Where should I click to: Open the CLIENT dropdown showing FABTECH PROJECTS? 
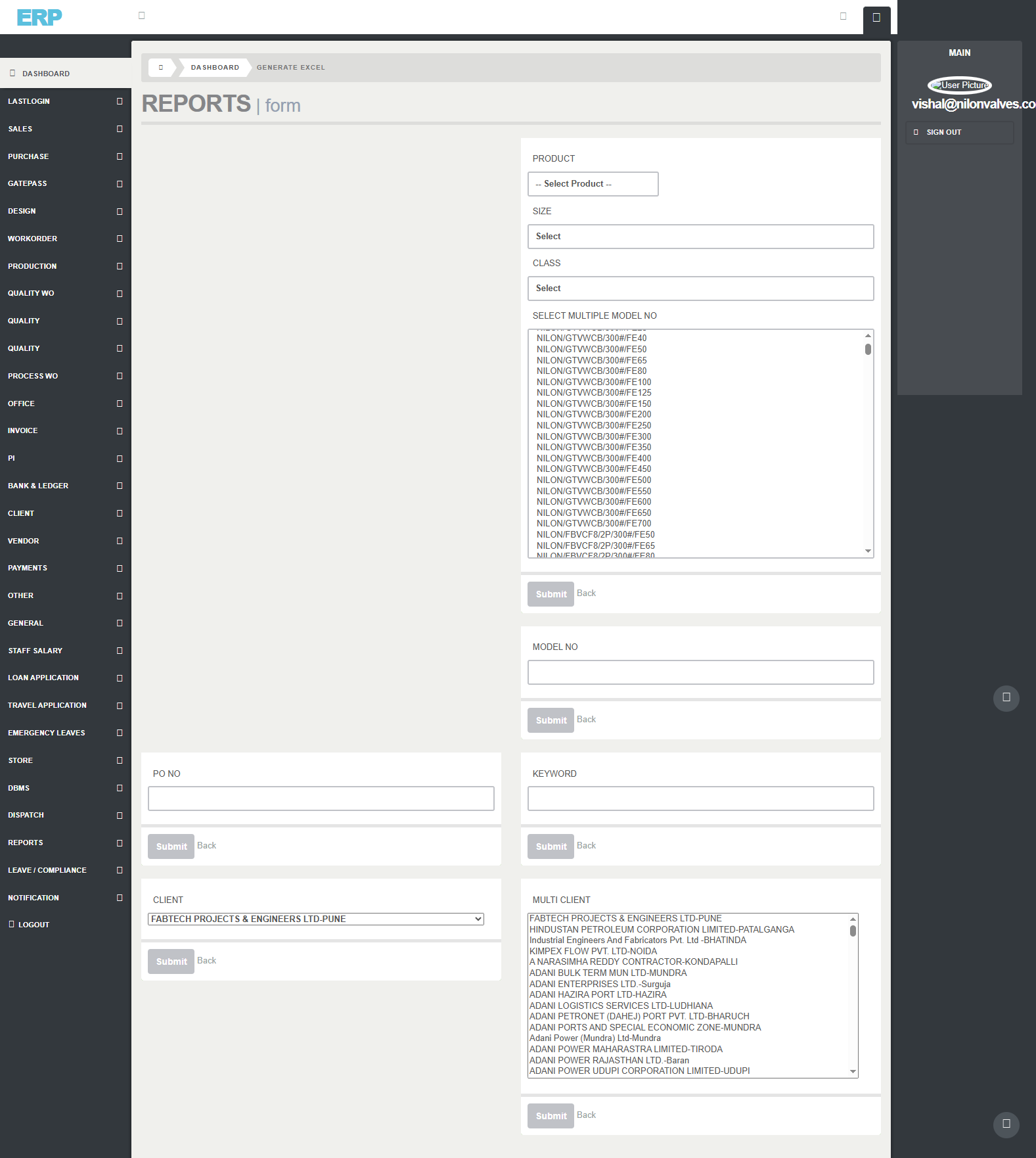316,919
